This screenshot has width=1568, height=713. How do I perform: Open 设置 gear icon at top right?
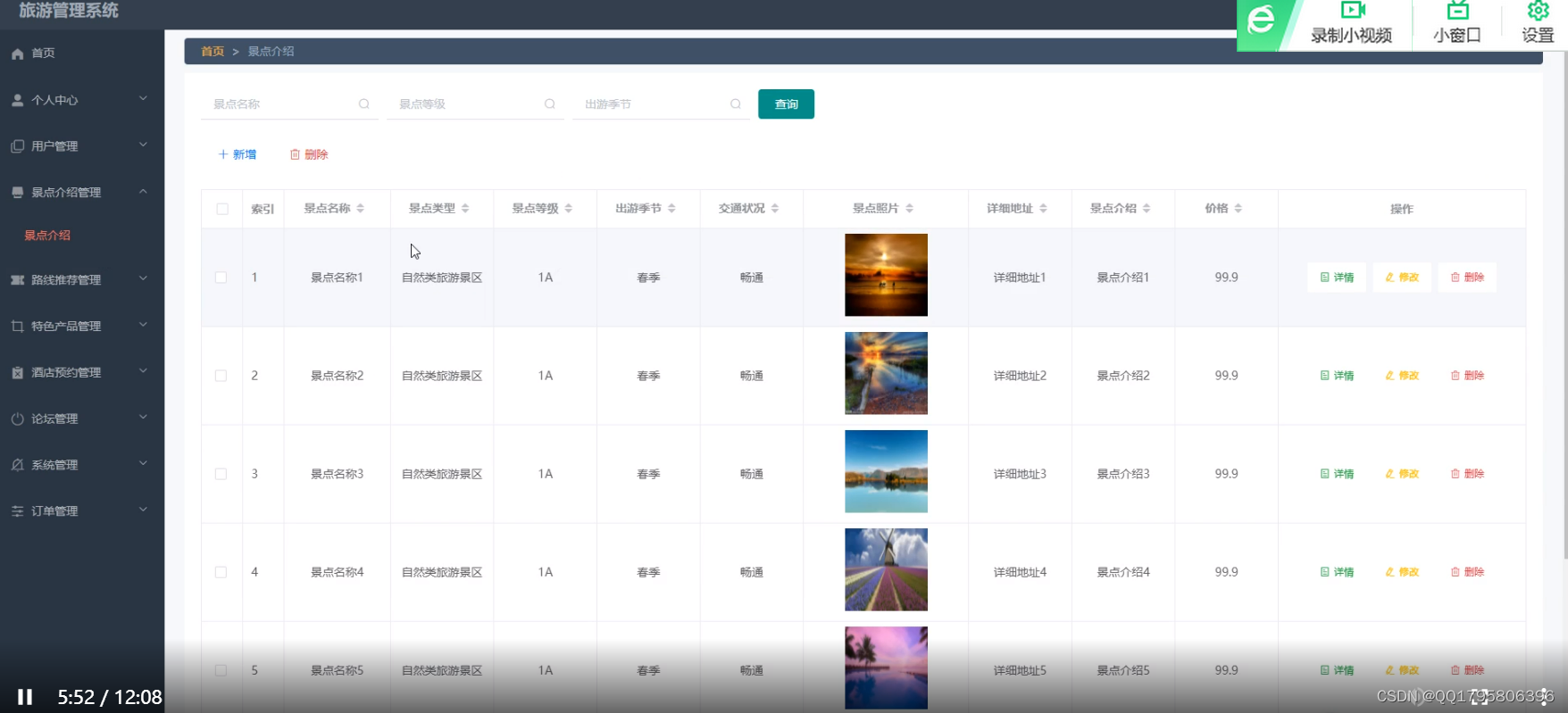point(1538,10)
